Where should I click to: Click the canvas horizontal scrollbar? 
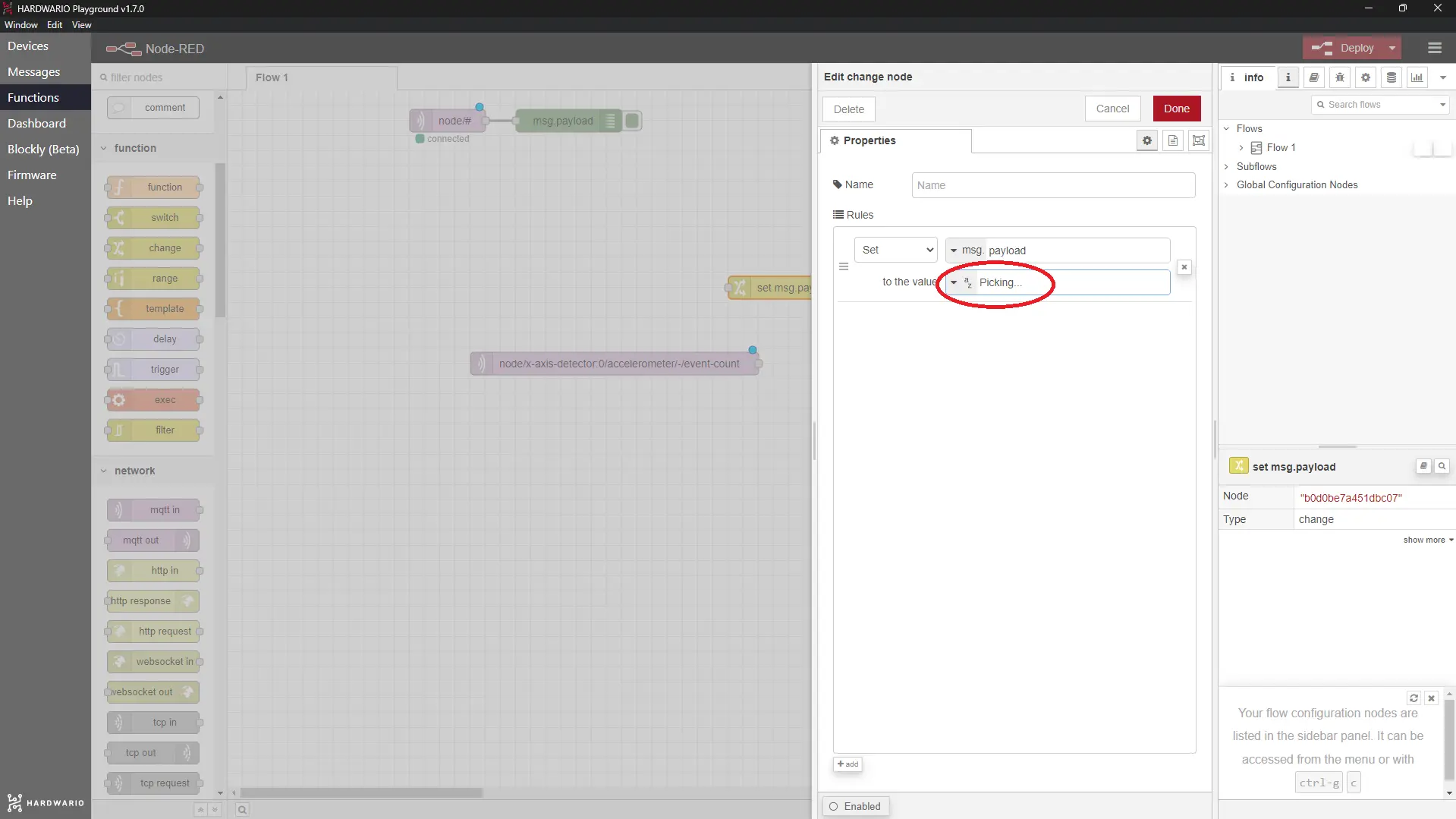click(361, 792)
